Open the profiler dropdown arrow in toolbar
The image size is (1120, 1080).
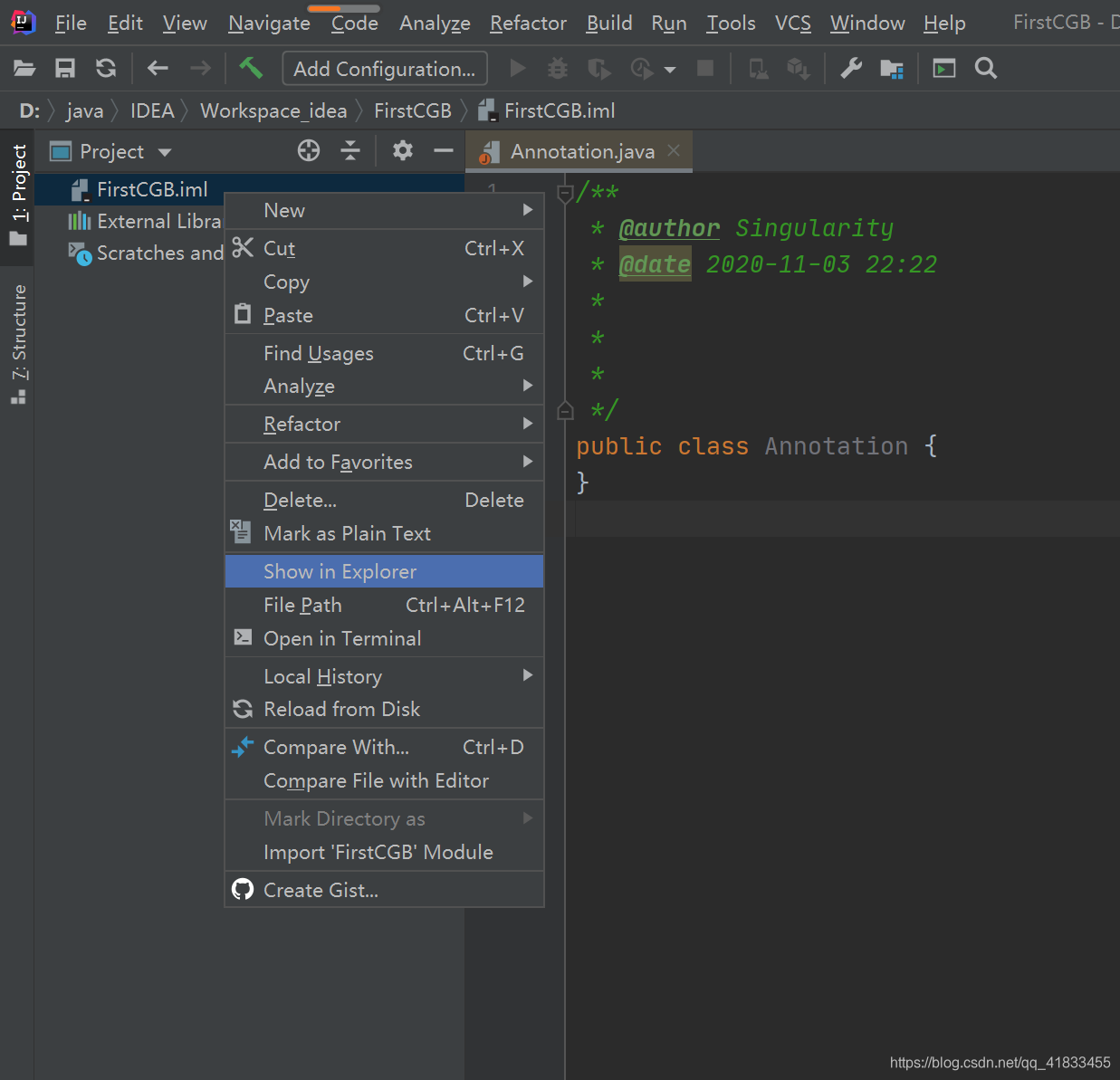point(670,69)
